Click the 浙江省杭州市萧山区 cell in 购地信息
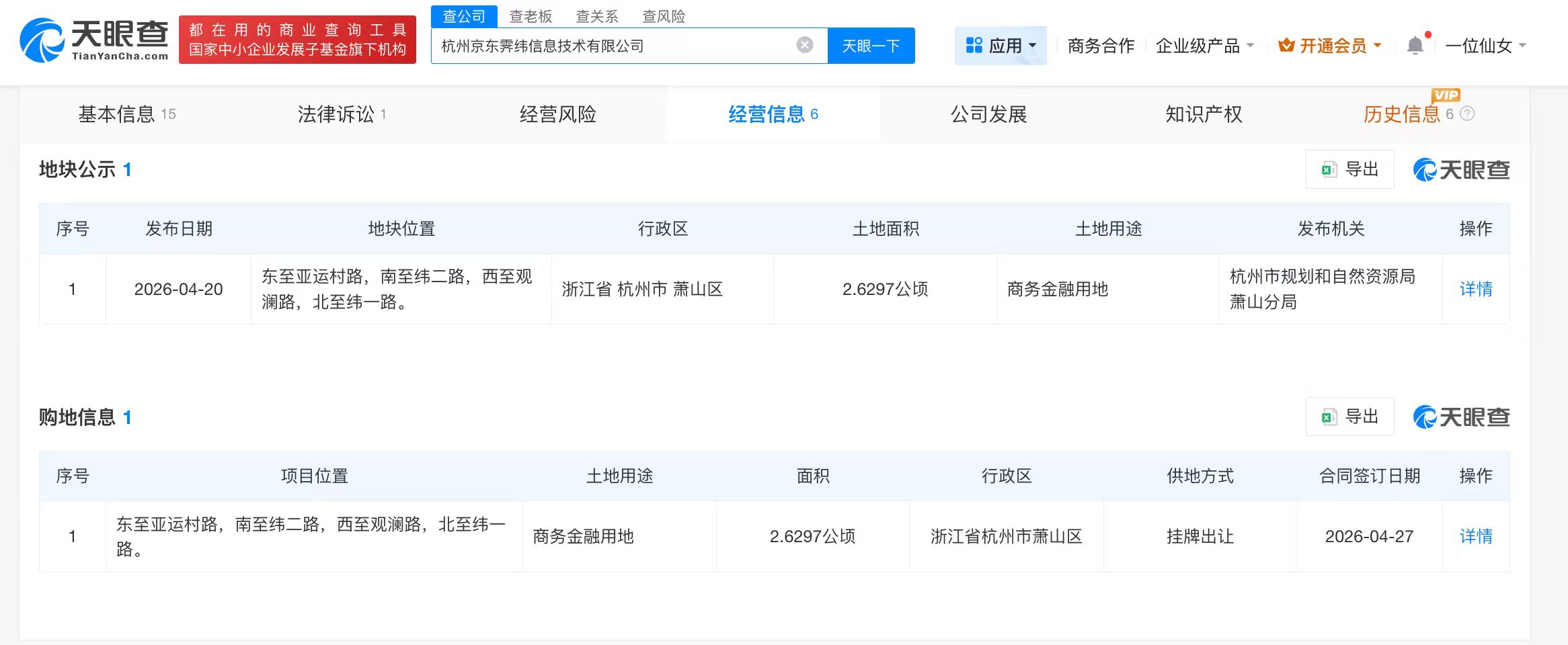This screenshot has height=645, width=1568. (x=1007, y=537)
